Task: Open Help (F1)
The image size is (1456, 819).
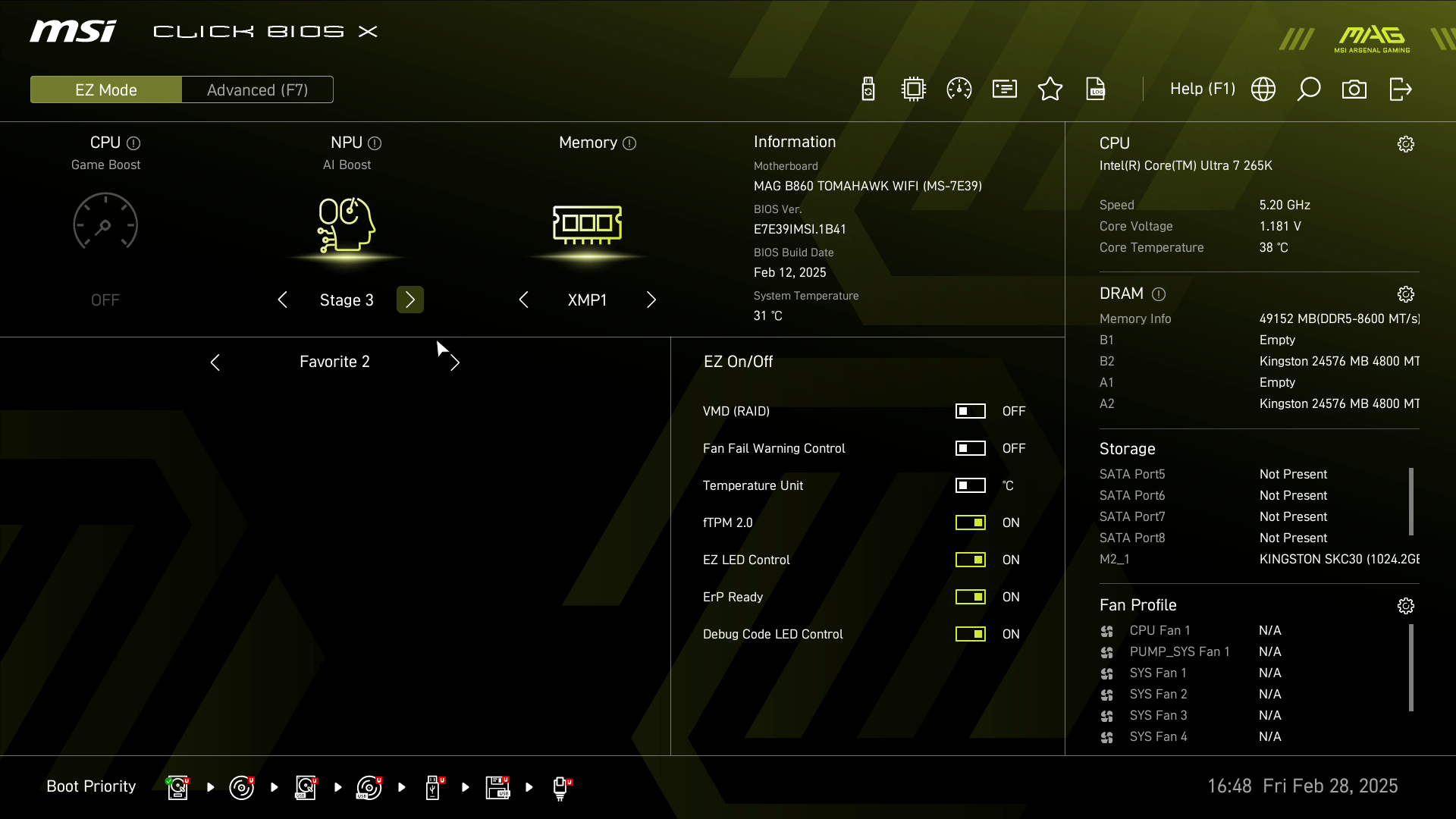Action: pos(1203,89)
